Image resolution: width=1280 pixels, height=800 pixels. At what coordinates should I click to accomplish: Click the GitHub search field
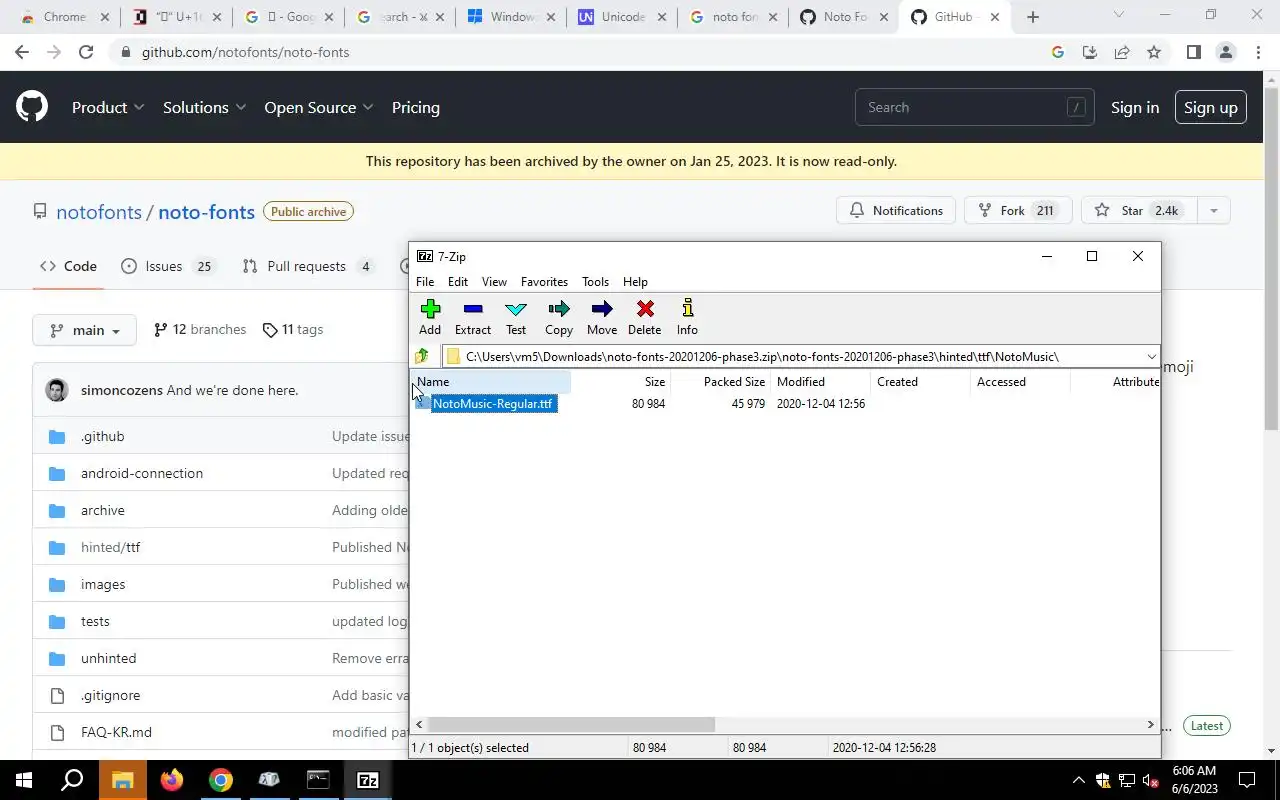974,107
